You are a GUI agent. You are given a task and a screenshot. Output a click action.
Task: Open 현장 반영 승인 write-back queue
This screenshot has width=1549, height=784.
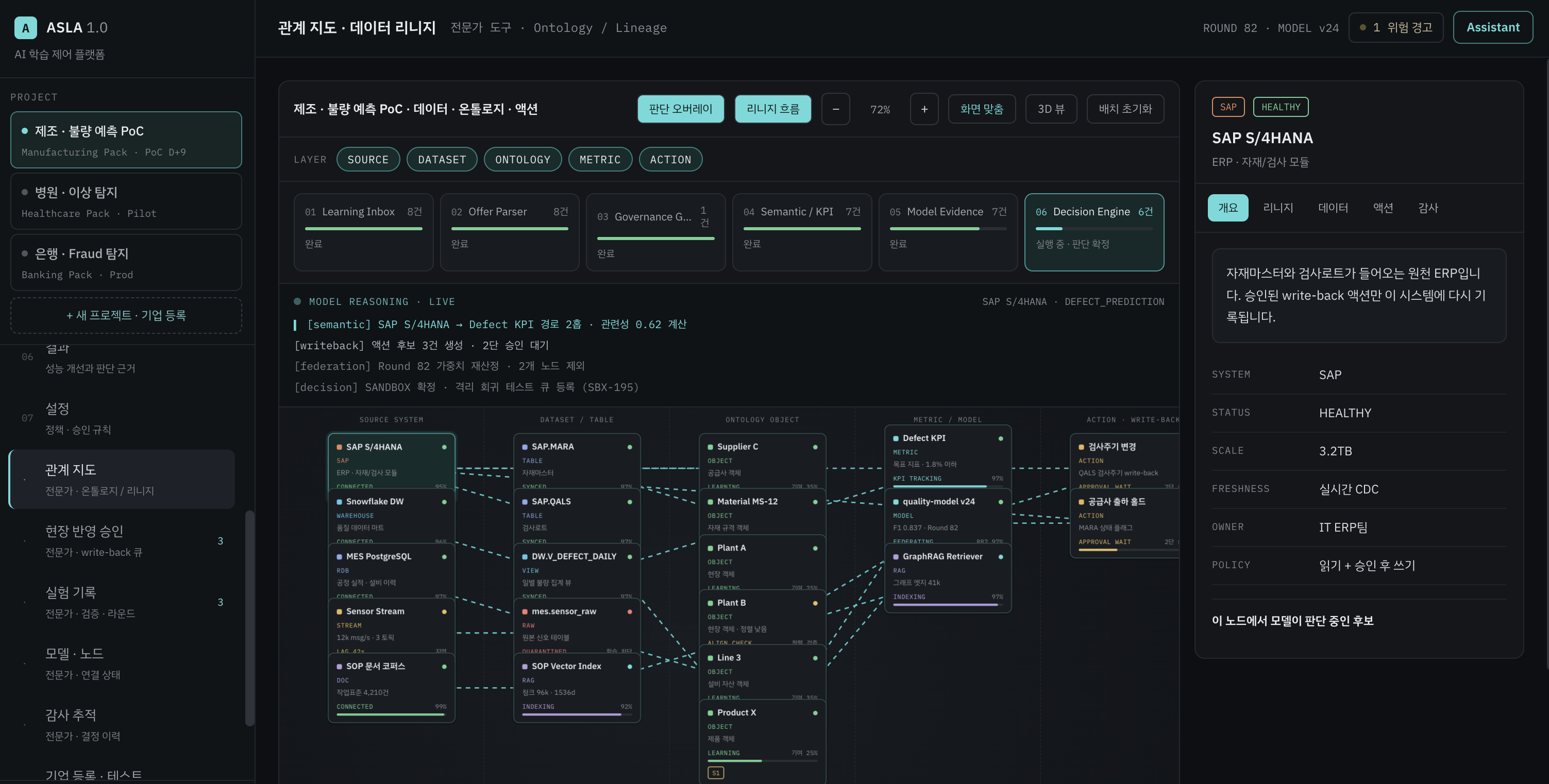tap(122, 541)
